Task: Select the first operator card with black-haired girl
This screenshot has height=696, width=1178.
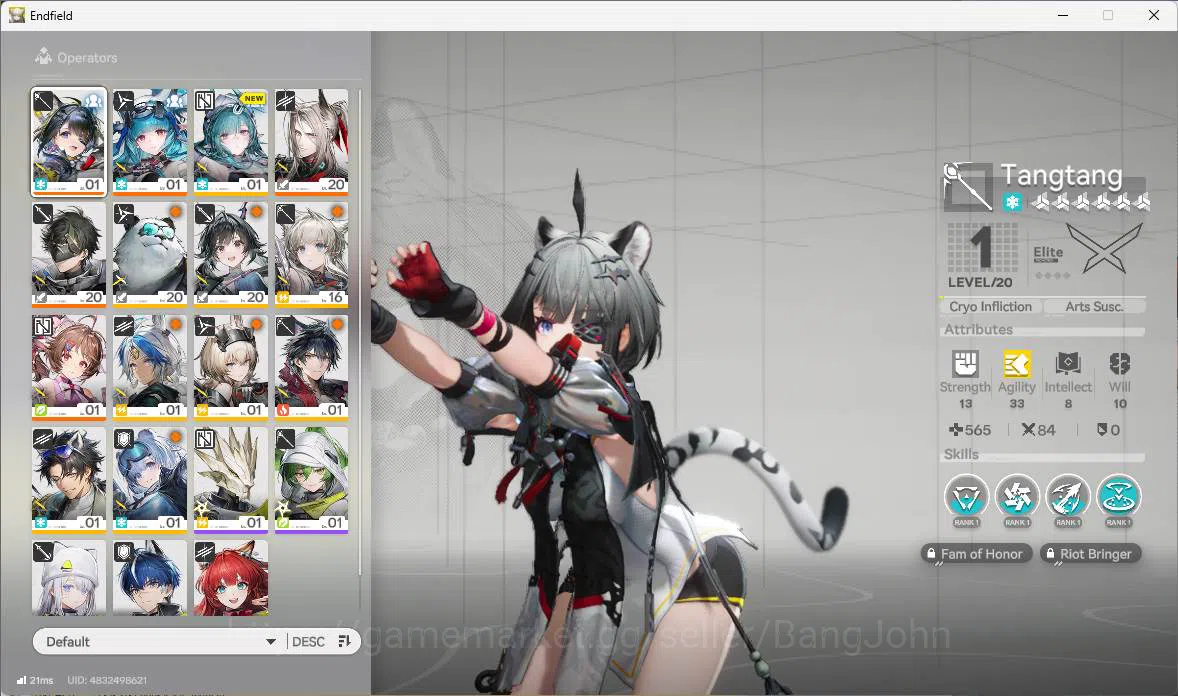Action: (x=68, y=142)
